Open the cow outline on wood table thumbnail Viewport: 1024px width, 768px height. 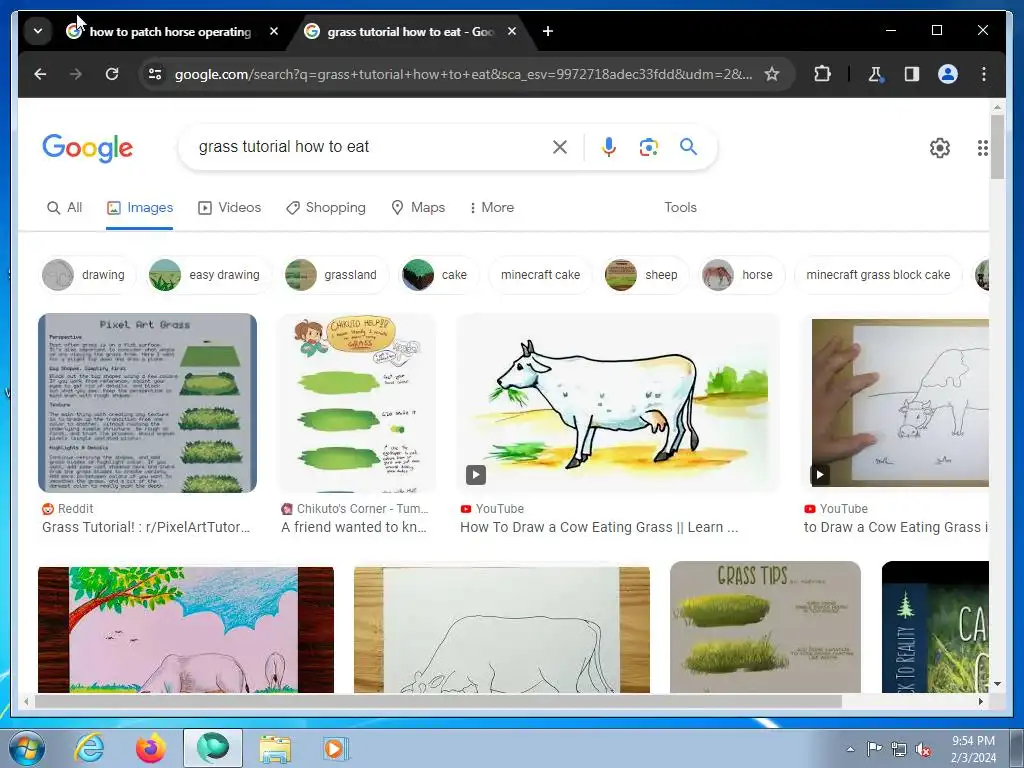502,630
